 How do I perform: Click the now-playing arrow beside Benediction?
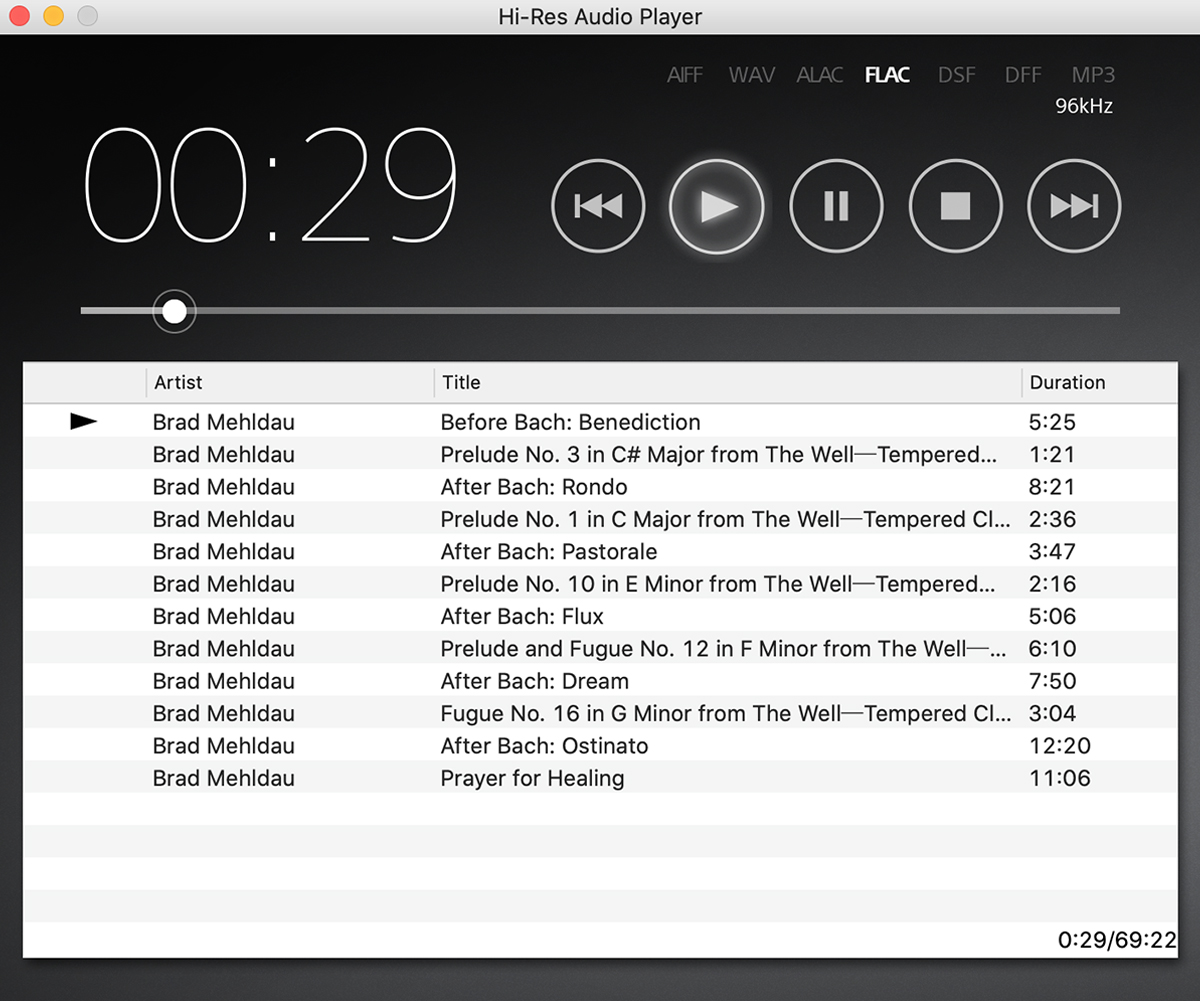[x=84, y=422]
